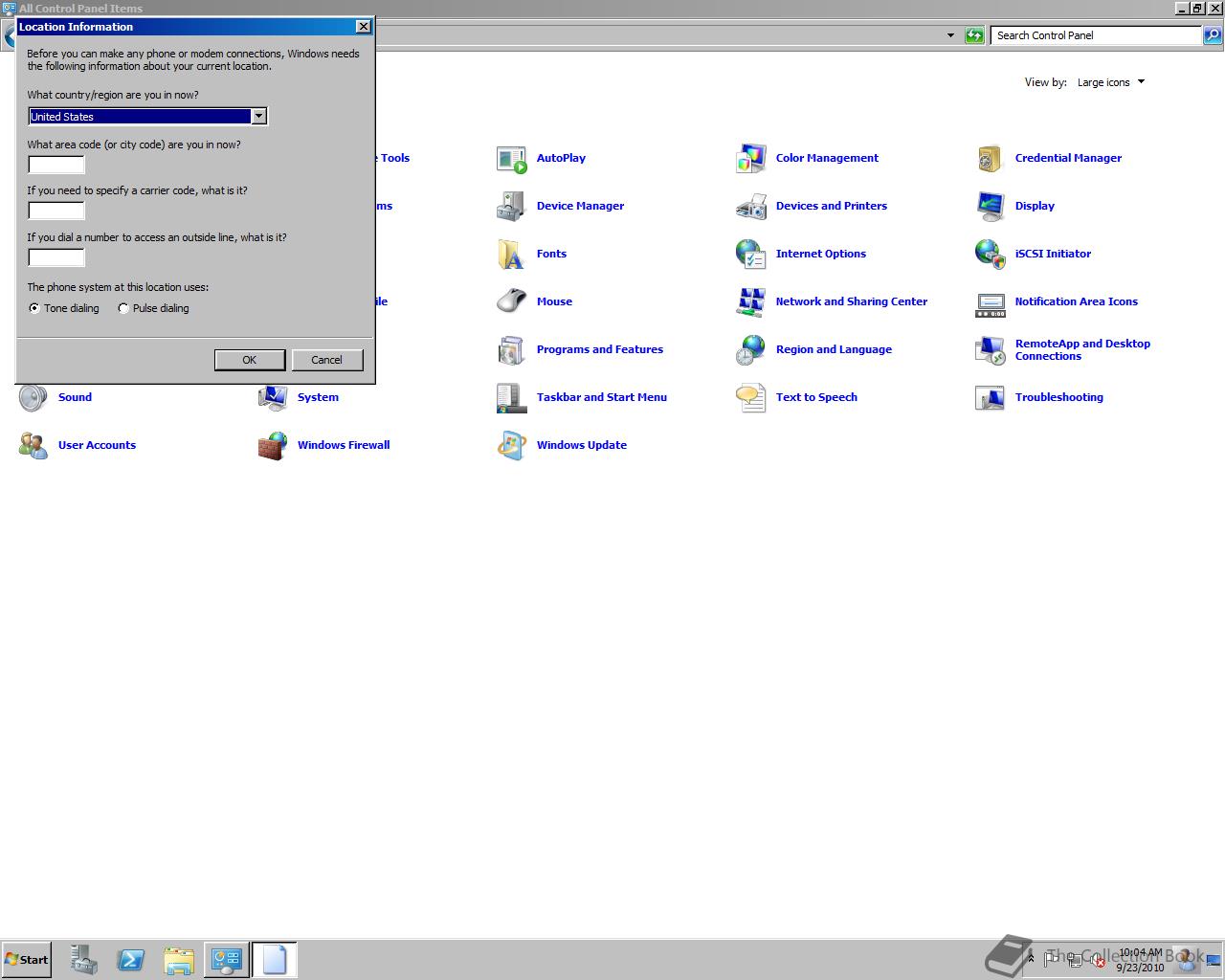The height and width of the screenshot is (980, 1225).
Task: Open Notification Area Icons
Action: (1056, 301)
